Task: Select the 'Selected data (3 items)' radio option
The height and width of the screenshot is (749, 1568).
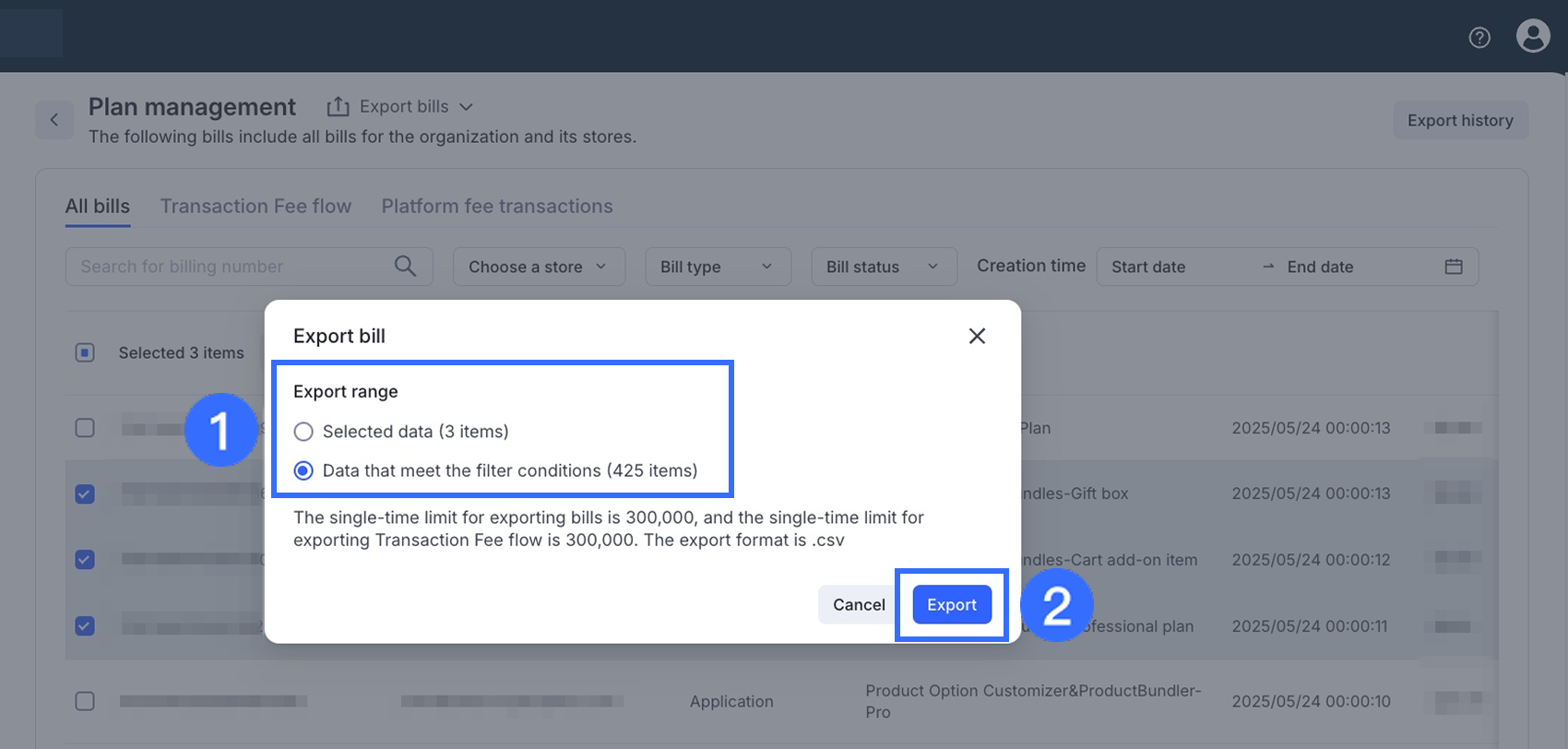Action: 303,432
